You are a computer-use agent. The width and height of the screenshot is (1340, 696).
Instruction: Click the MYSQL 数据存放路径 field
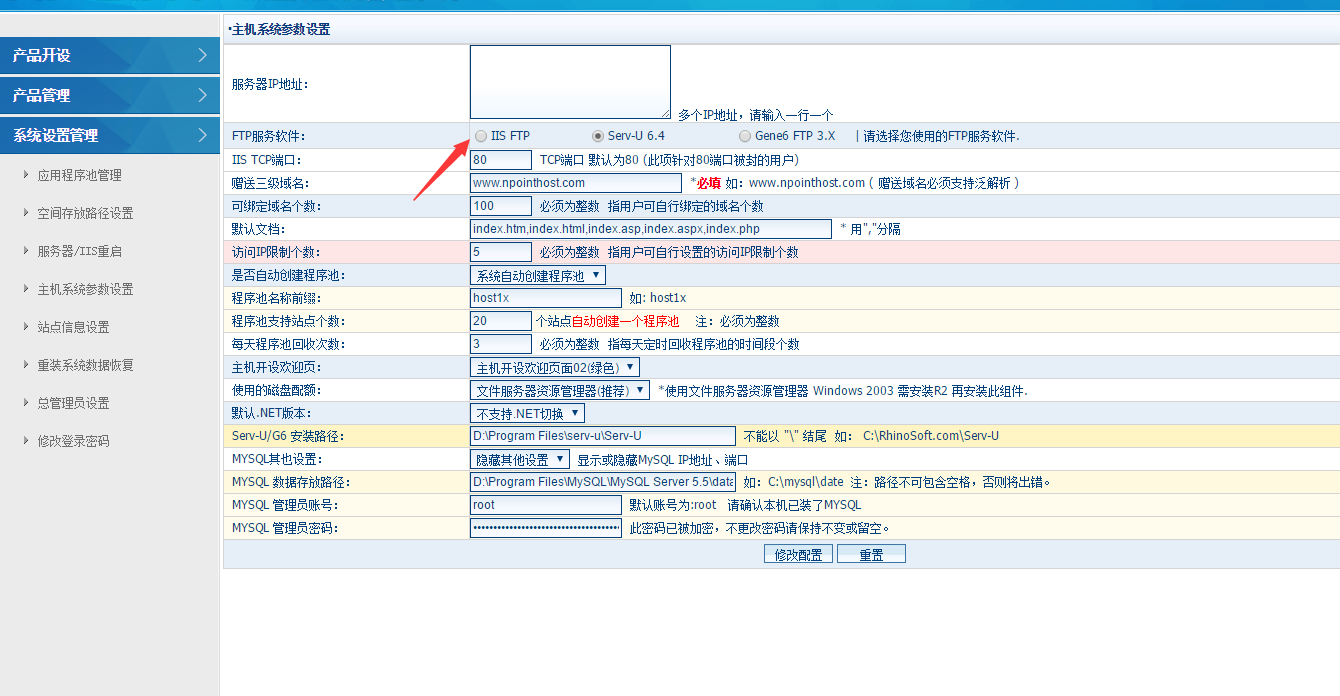[603, 482]
